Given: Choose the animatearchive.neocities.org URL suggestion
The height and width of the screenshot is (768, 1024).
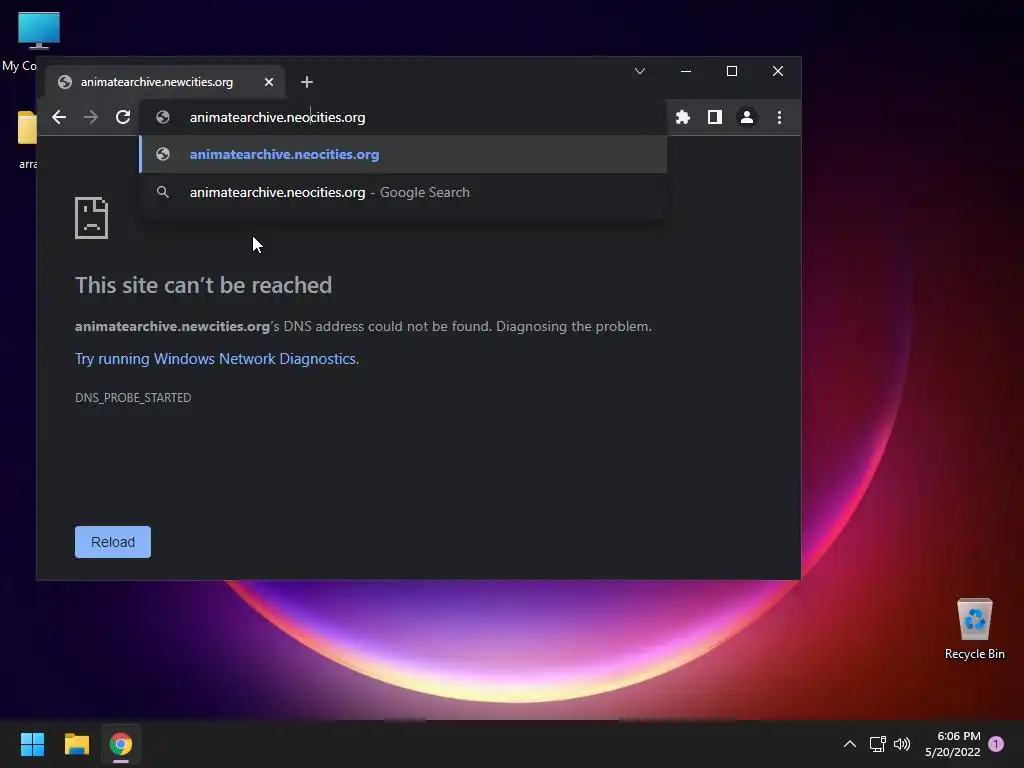Looking at the screenshot, I should [x=404, y=154].
